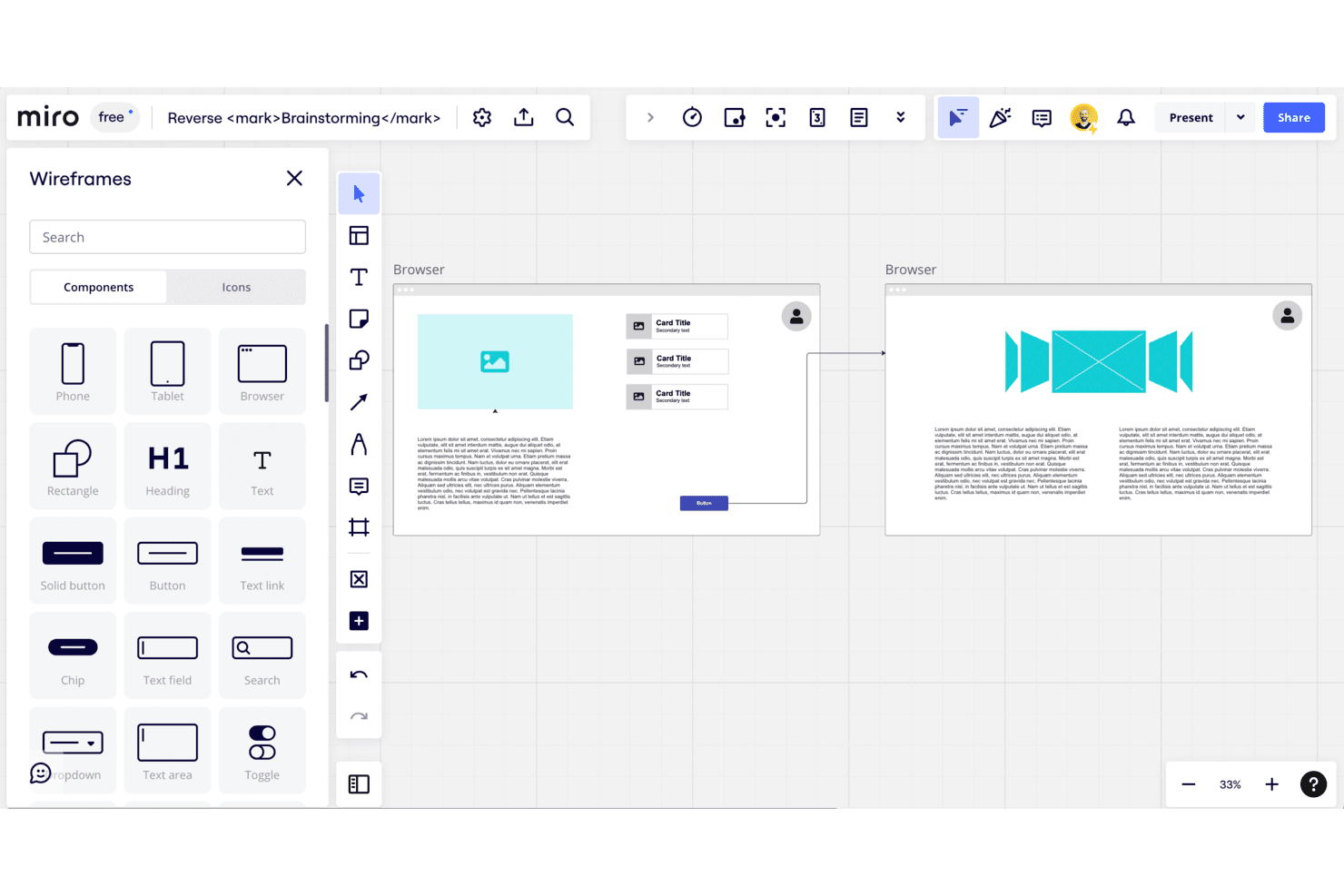Open the Notes icon in top toolbar
Viewport: 1344px width, 896px height.
coord(859,117)
